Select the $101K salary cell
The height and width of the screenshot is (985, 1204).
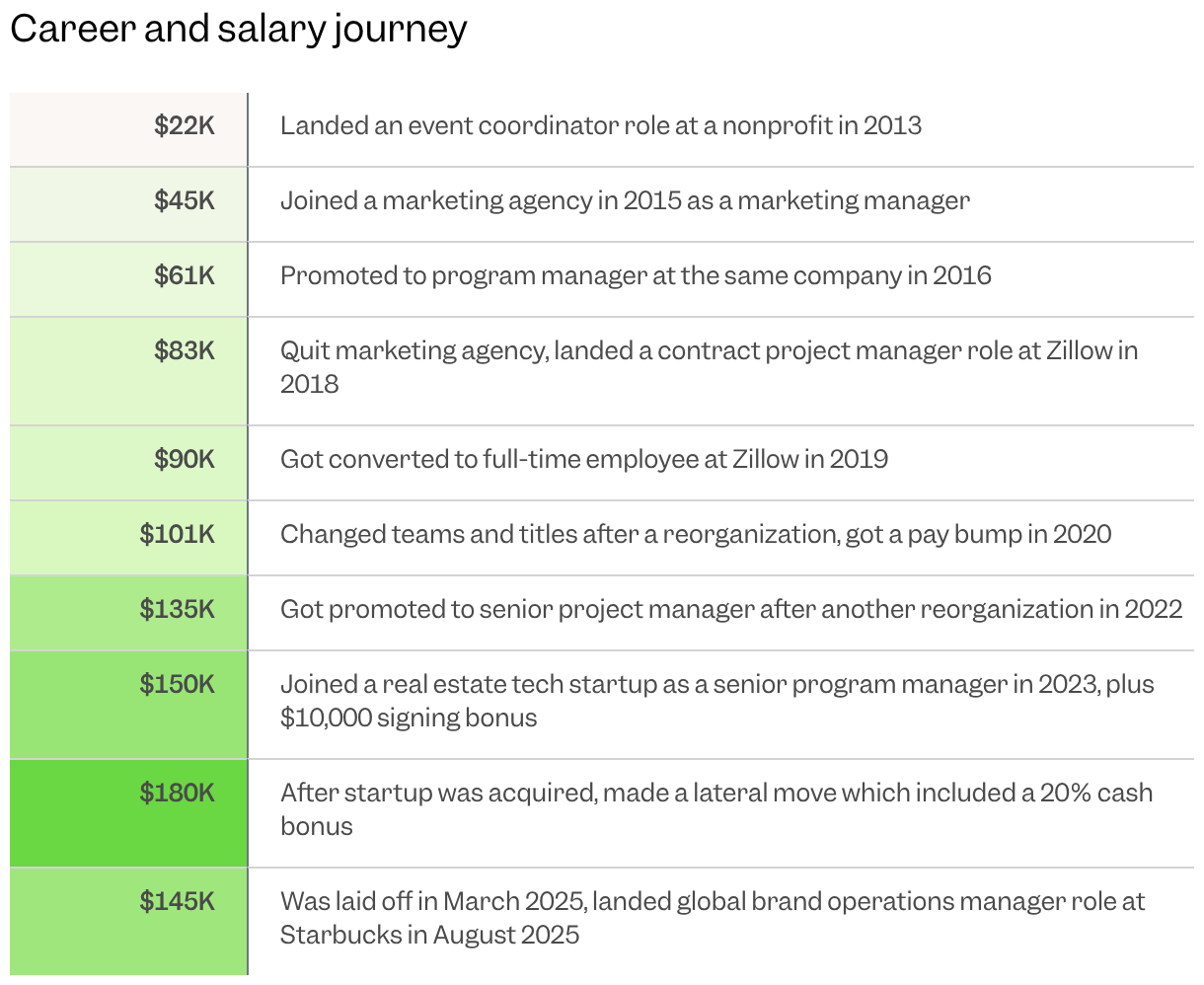(128, 538)
